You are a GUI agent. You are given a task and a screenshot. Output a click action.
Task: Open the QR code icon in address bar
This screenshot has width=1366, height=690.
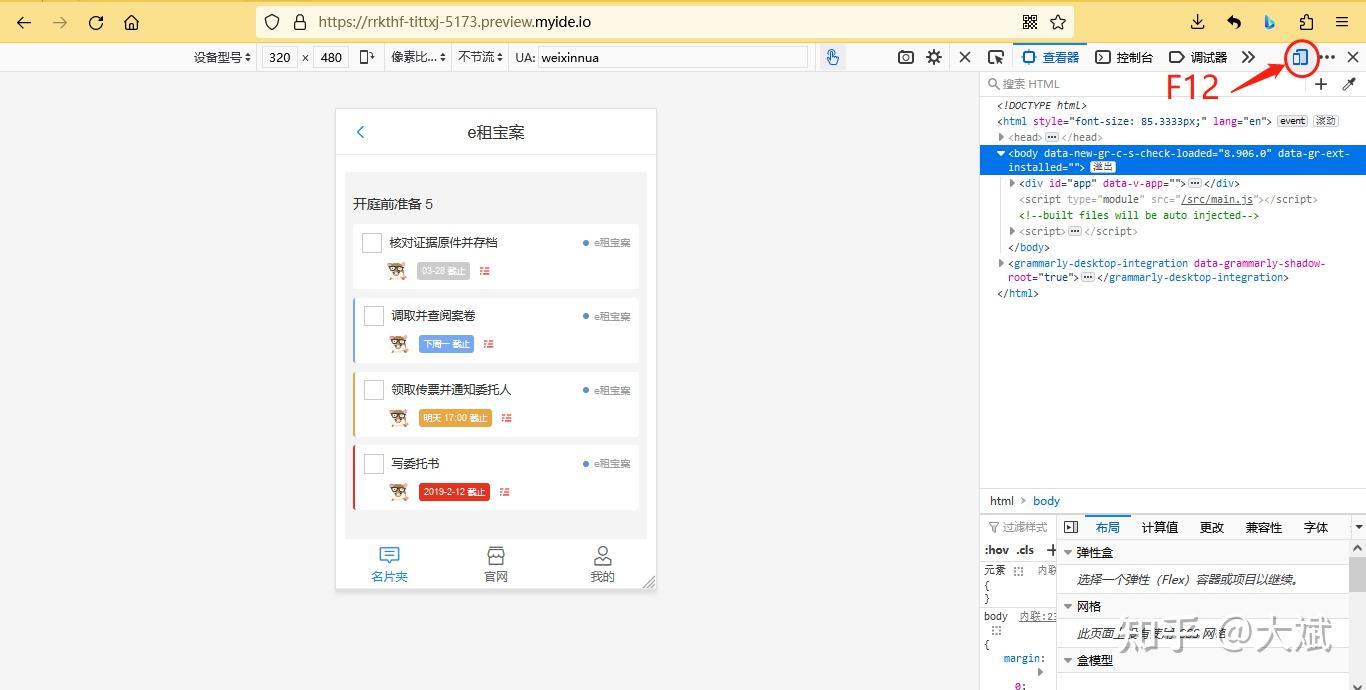point(1030,21)
